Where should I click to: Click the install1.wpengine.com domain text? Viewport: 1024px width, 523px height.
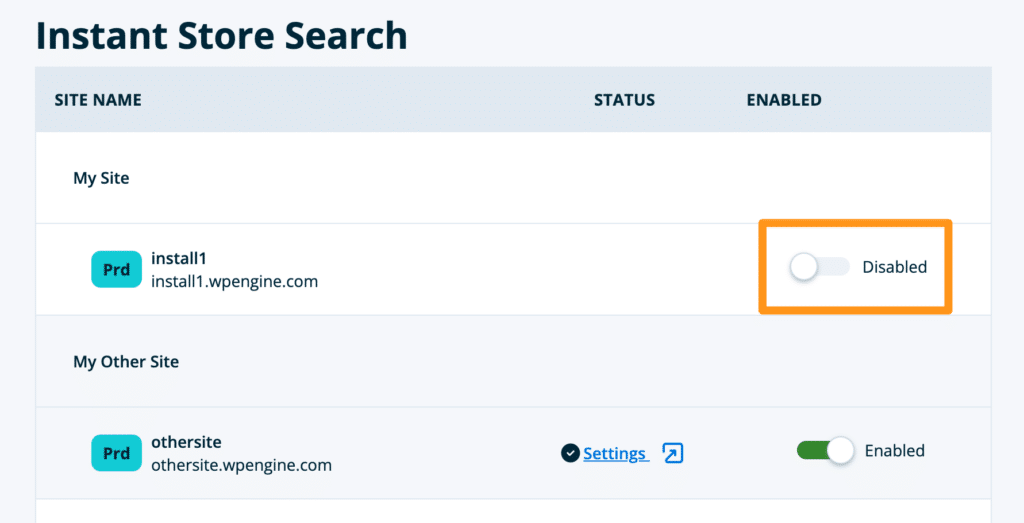point(234,281)
